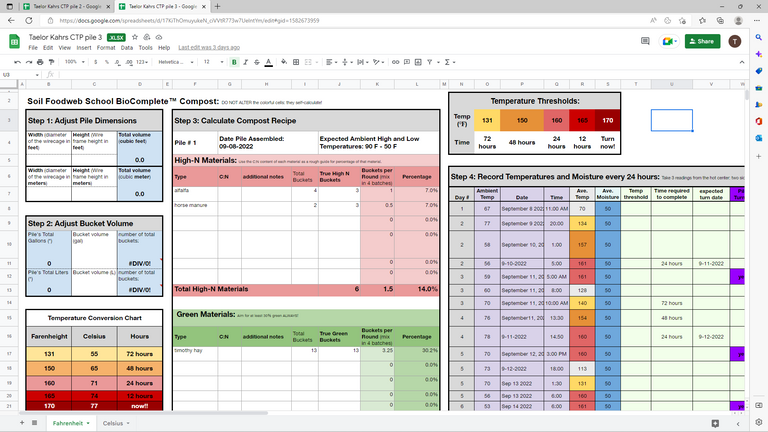Click the cell containing 'timothy hay'

pyautogui.click(x=195, y=354)
